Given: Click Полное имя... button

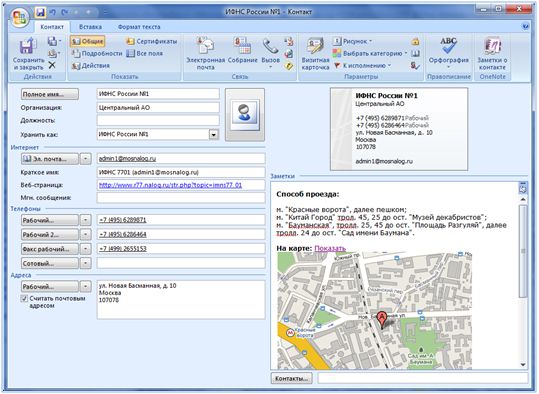Looking at the screenshot, I should [x=50, y=94].
